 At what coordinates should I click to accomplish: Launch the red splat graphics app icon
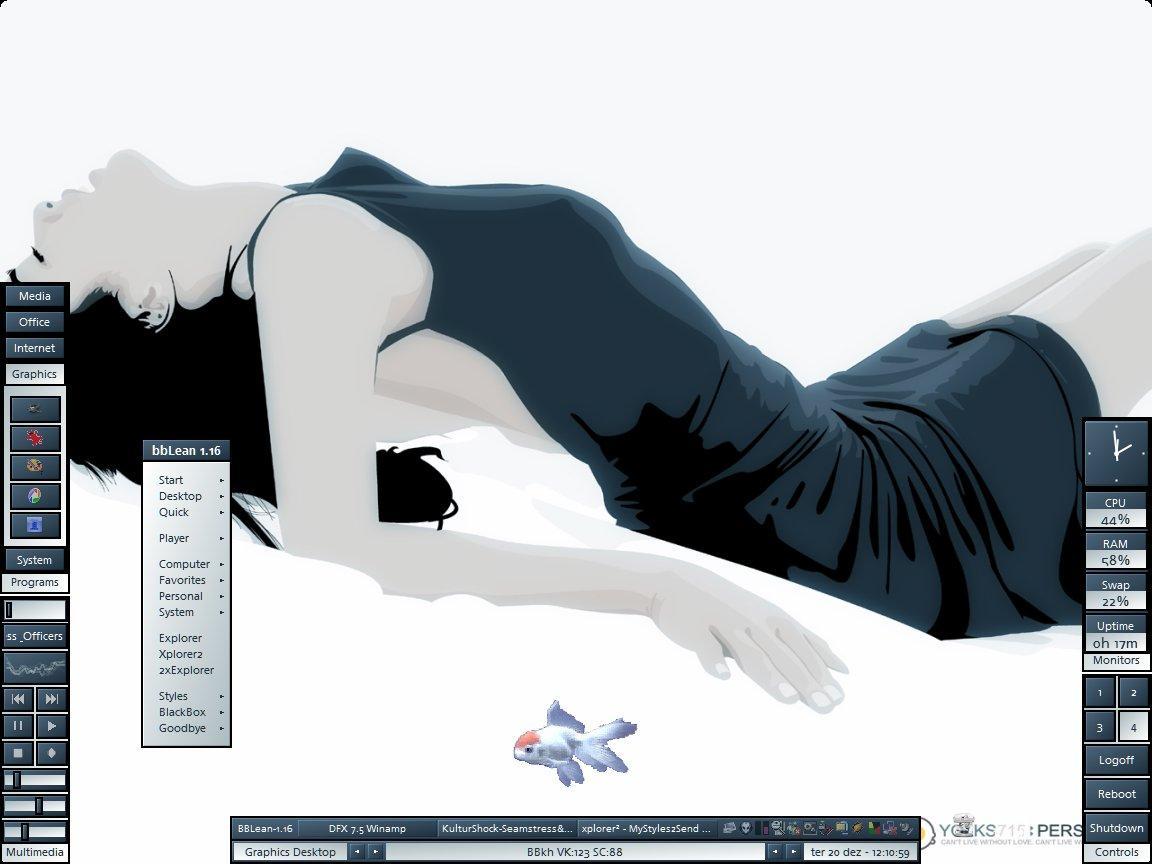[x=35, y=438]
